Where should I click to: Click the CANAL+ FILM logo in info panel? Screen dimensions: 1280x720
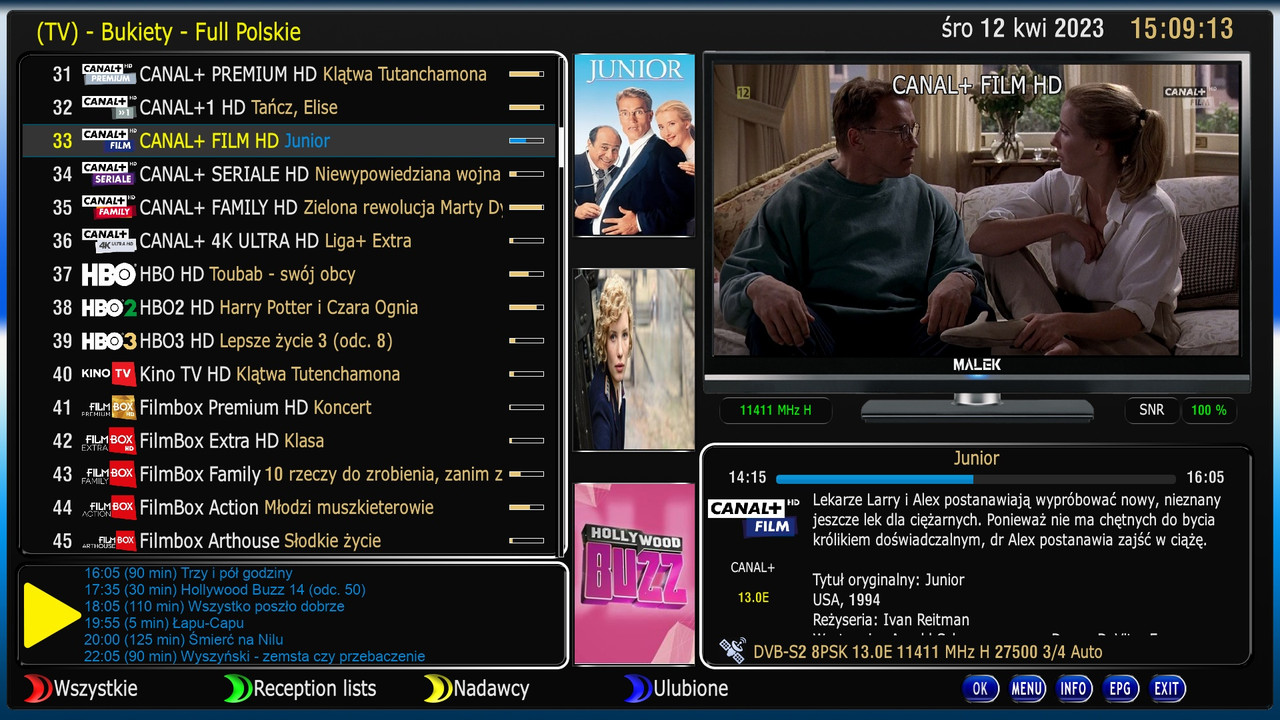752,517
